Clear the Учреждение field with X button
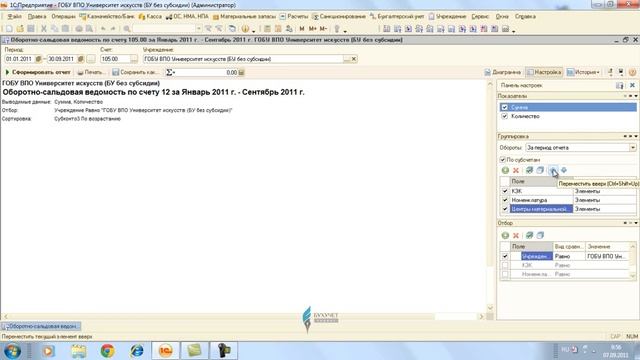Screen dimensions: 640x360 [354, 59]
